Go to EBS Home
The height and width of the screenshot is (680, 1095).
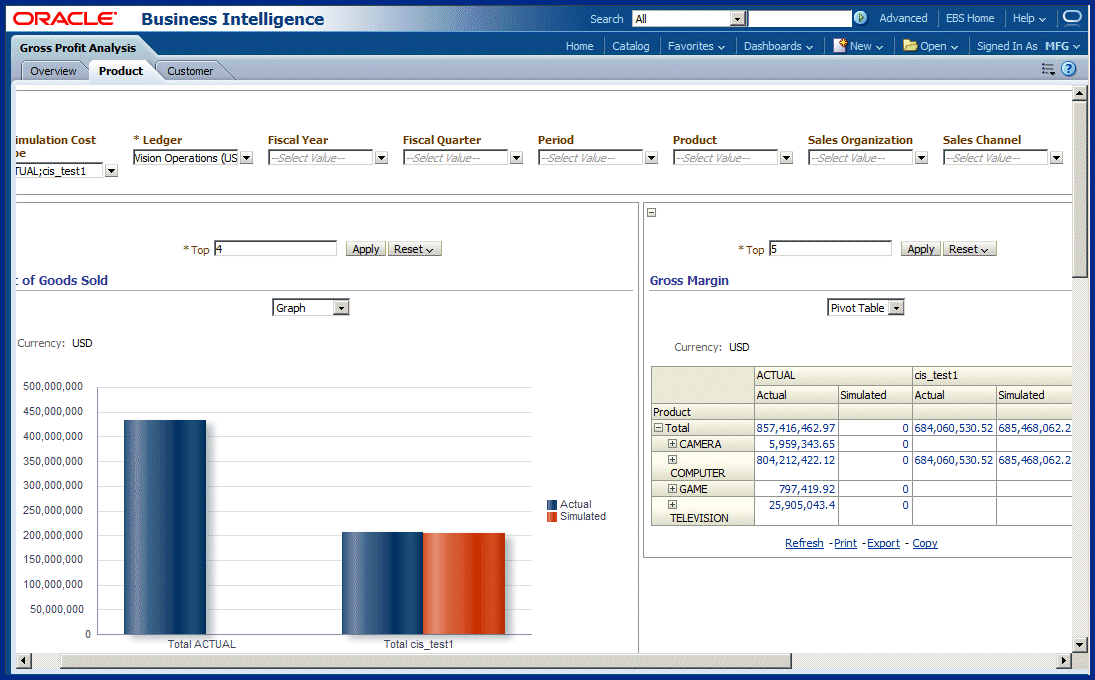coord(970,18)
